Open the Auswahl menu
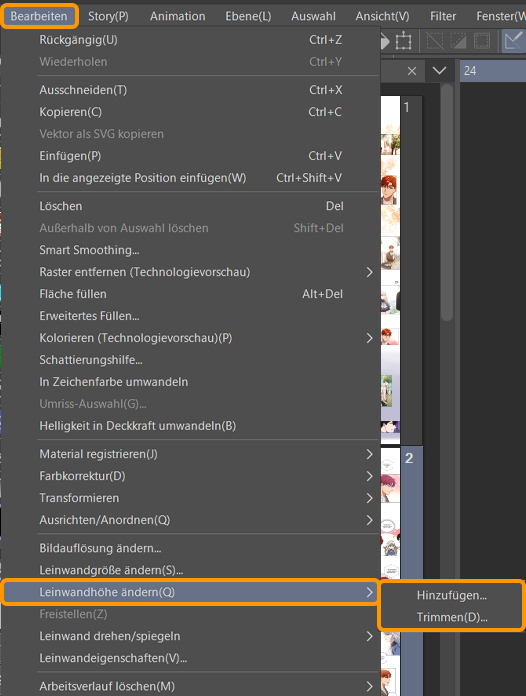Image resolution: width=526 pixels, height=696 pixels. tap(313, 16)
